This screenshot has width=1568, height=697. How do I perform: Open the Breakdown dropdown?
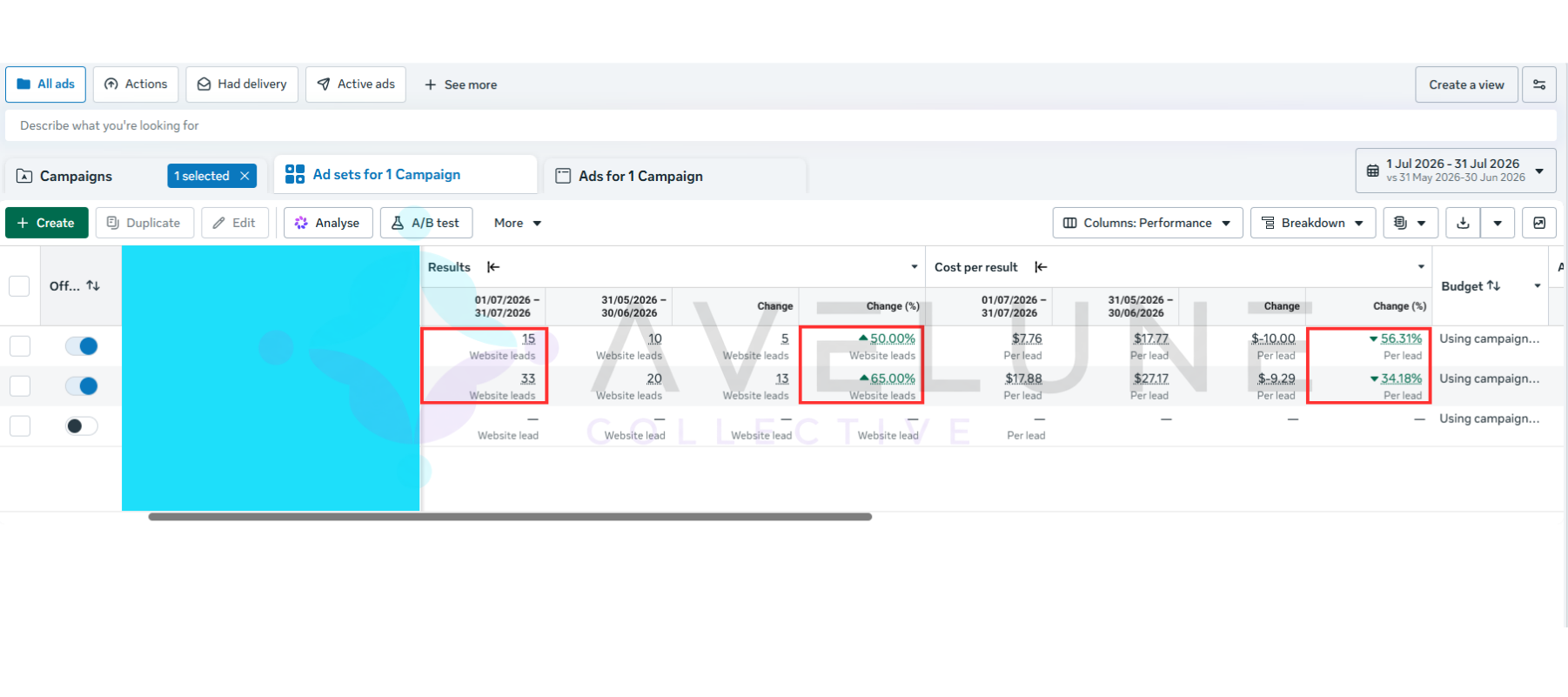[x=1313, y=223]
